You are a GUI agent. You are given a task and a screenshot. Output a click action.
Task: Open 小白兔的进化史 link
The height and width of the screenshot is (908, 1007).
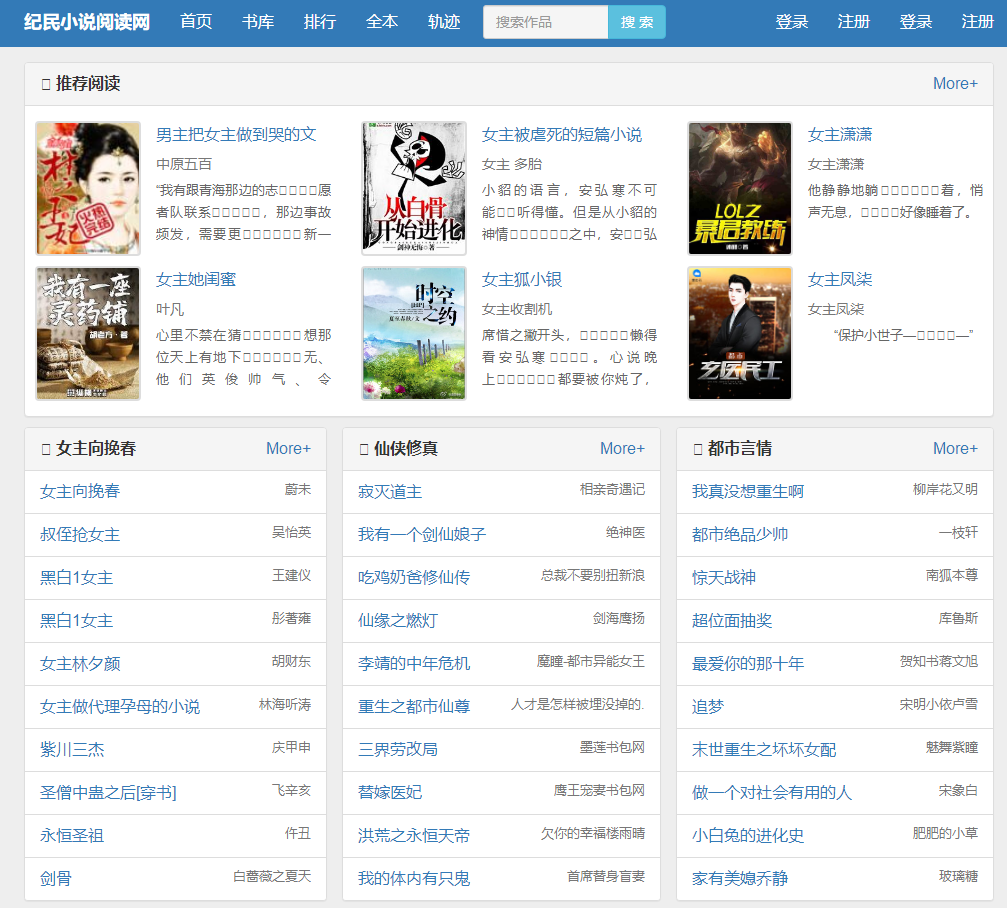[748, 835]
